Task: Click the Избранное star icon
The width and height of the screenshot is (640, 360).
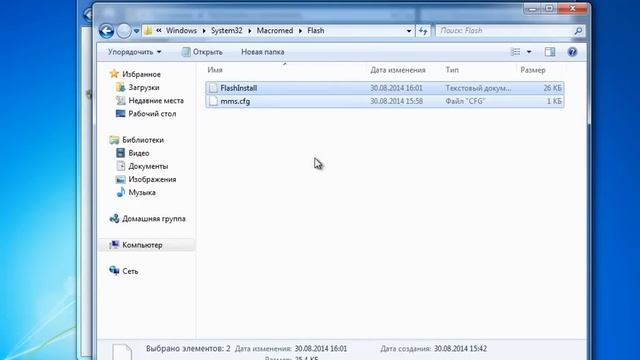Action: tap(114, 74)
